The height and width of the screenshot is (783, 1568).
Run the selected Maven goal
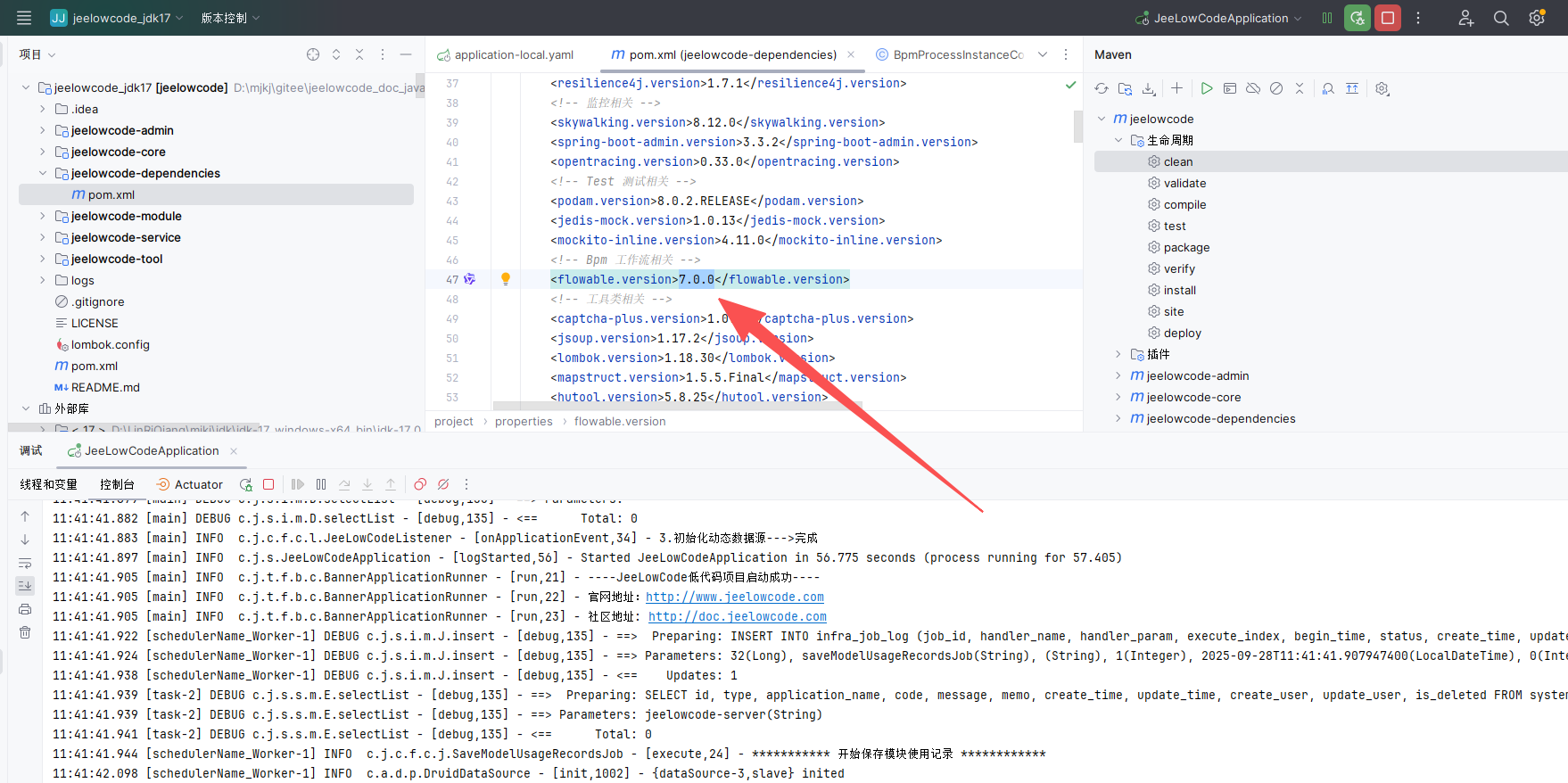click(x=1206, y=88)
